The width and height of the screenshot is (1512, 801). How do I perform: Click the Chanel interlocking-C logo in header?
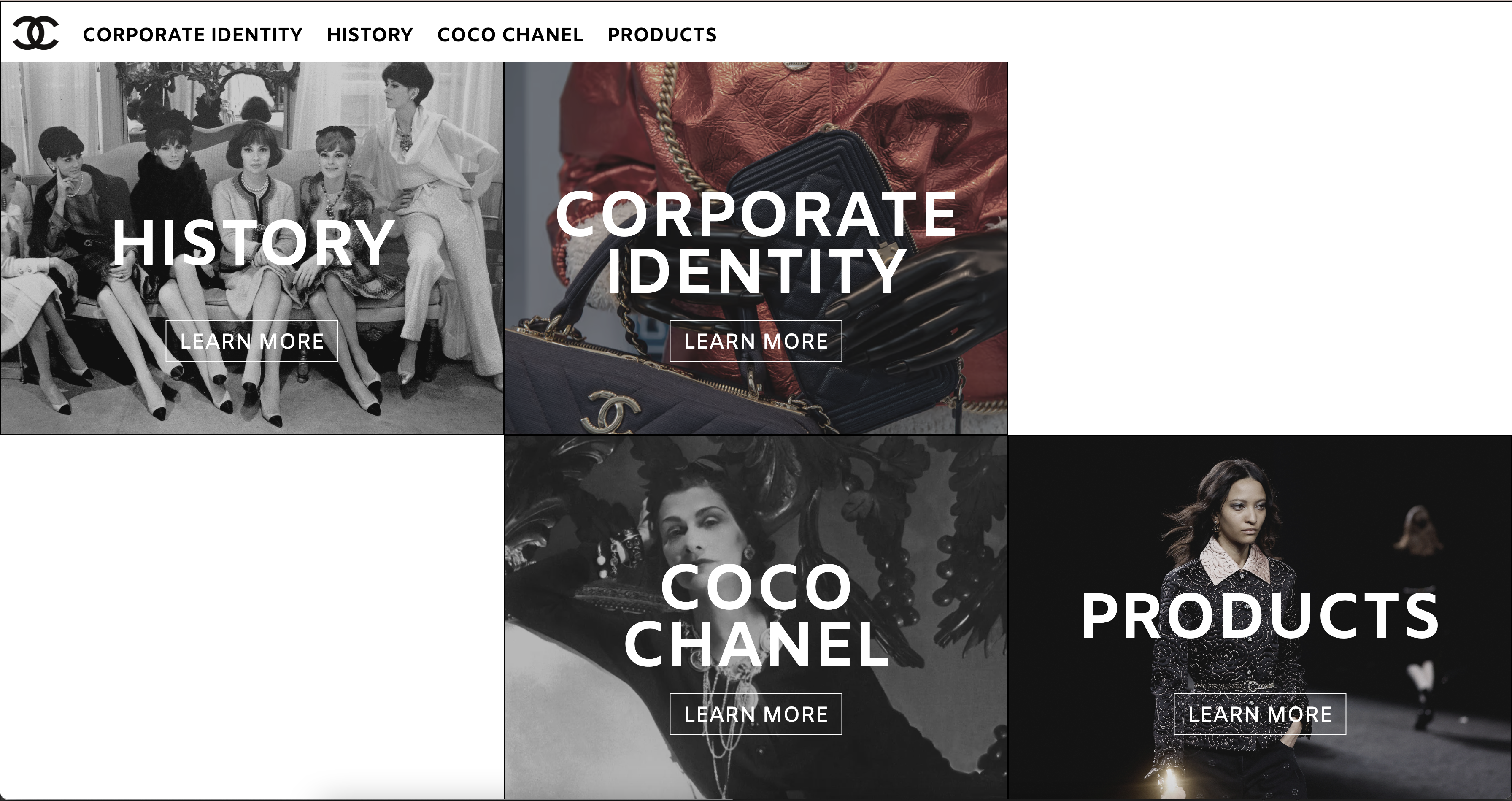click(36, 33)
